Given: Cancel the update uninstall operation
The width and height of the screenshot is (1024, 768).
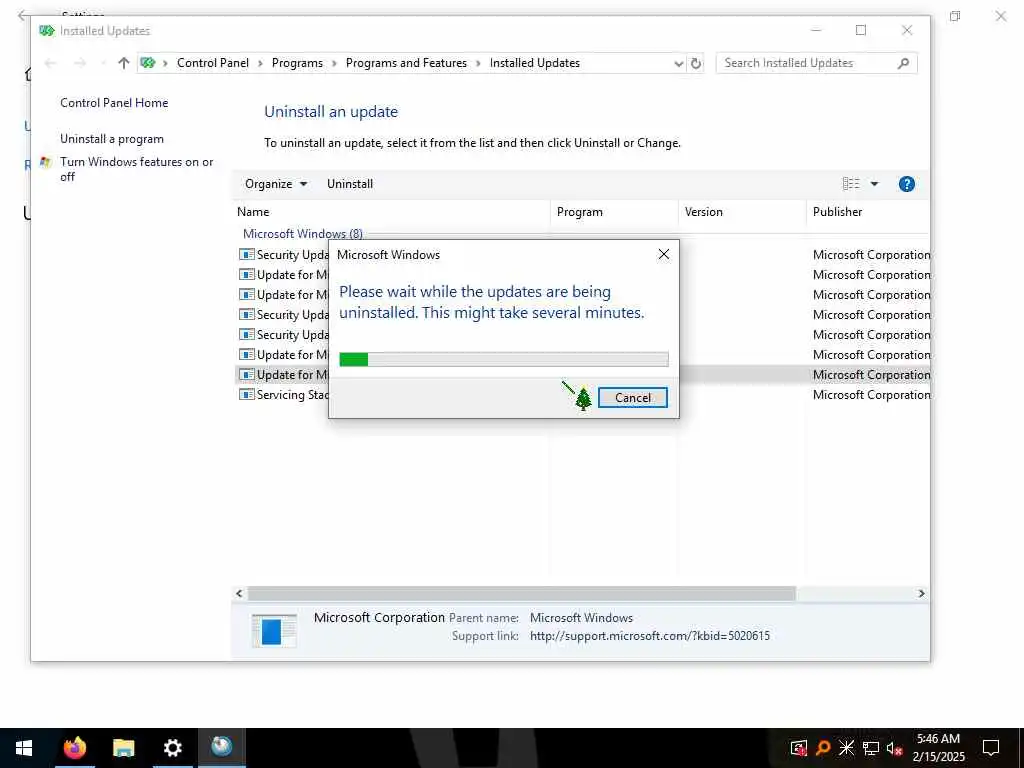Looking at the screenshot, I should click(x=632, y=398).
